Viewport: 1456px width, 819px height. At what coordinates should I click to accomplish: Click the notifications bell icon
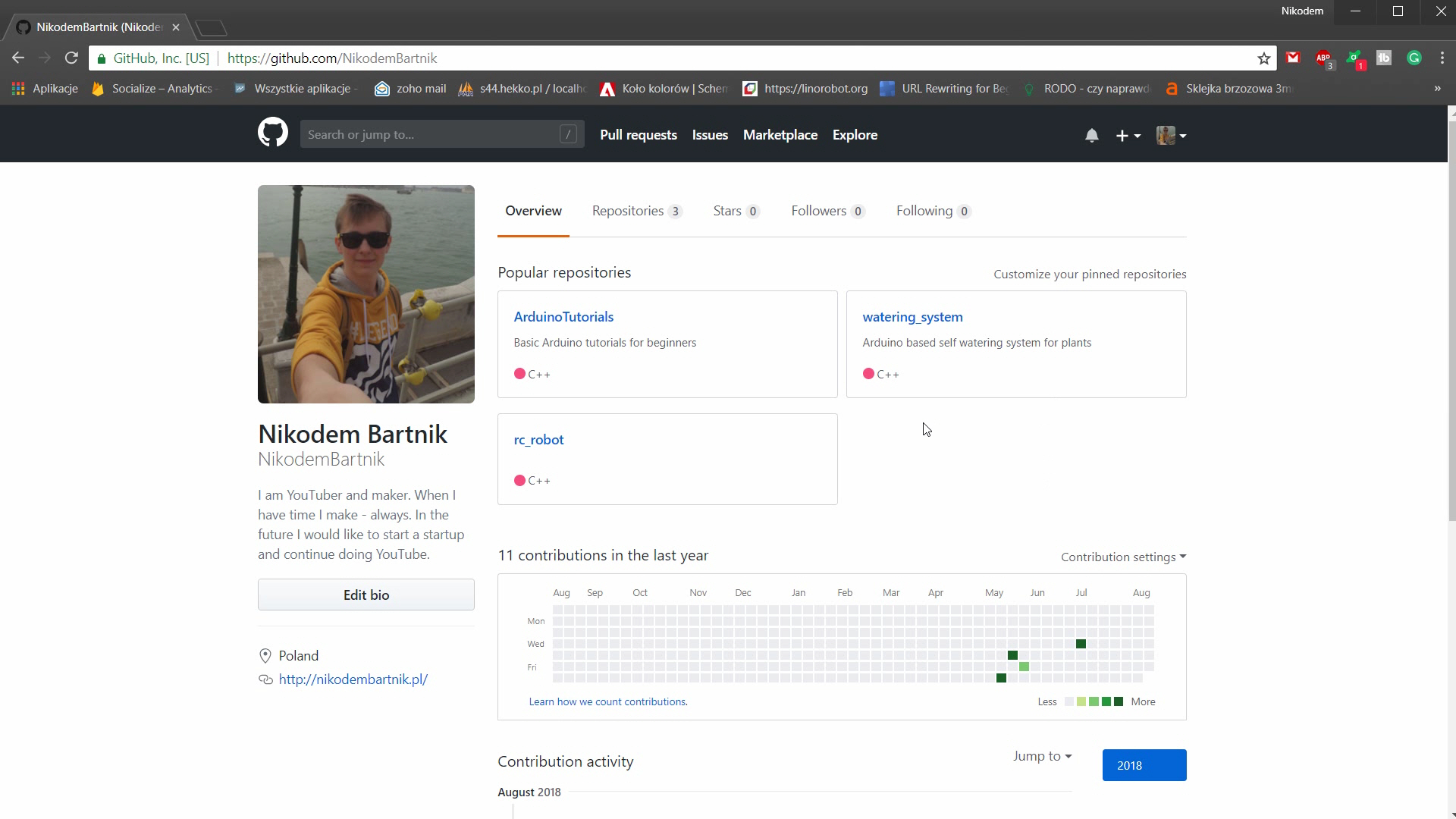pos(1091,134)
